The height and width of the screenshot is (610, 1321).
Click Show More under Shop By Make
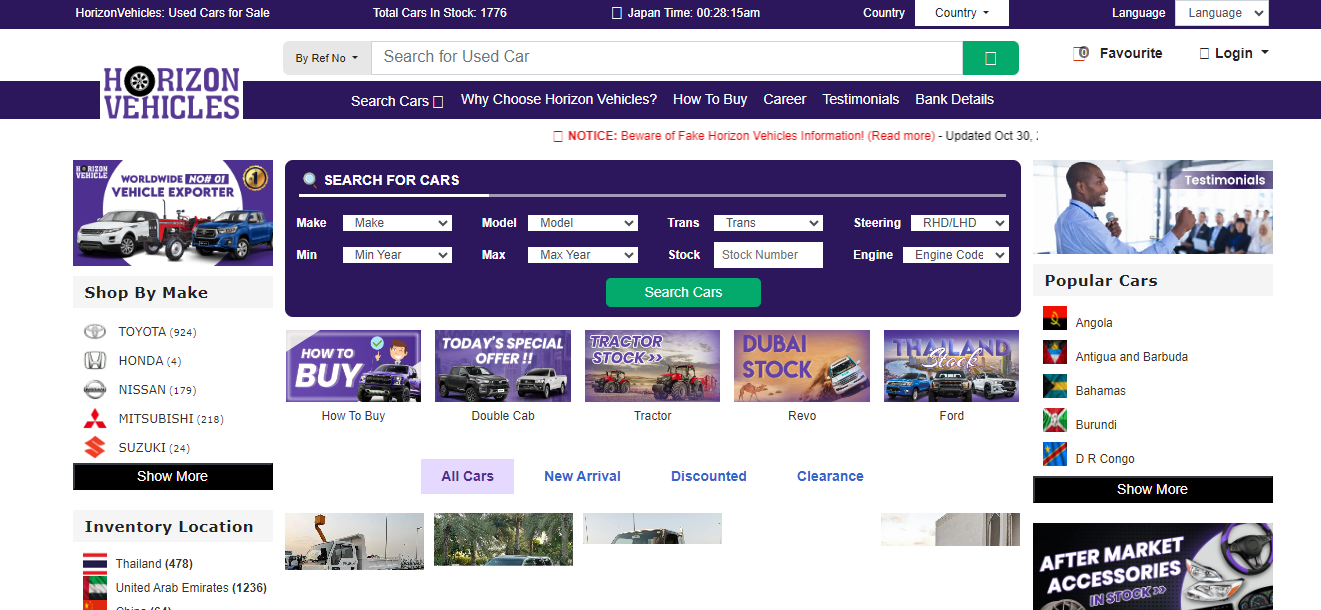(173, 476)
